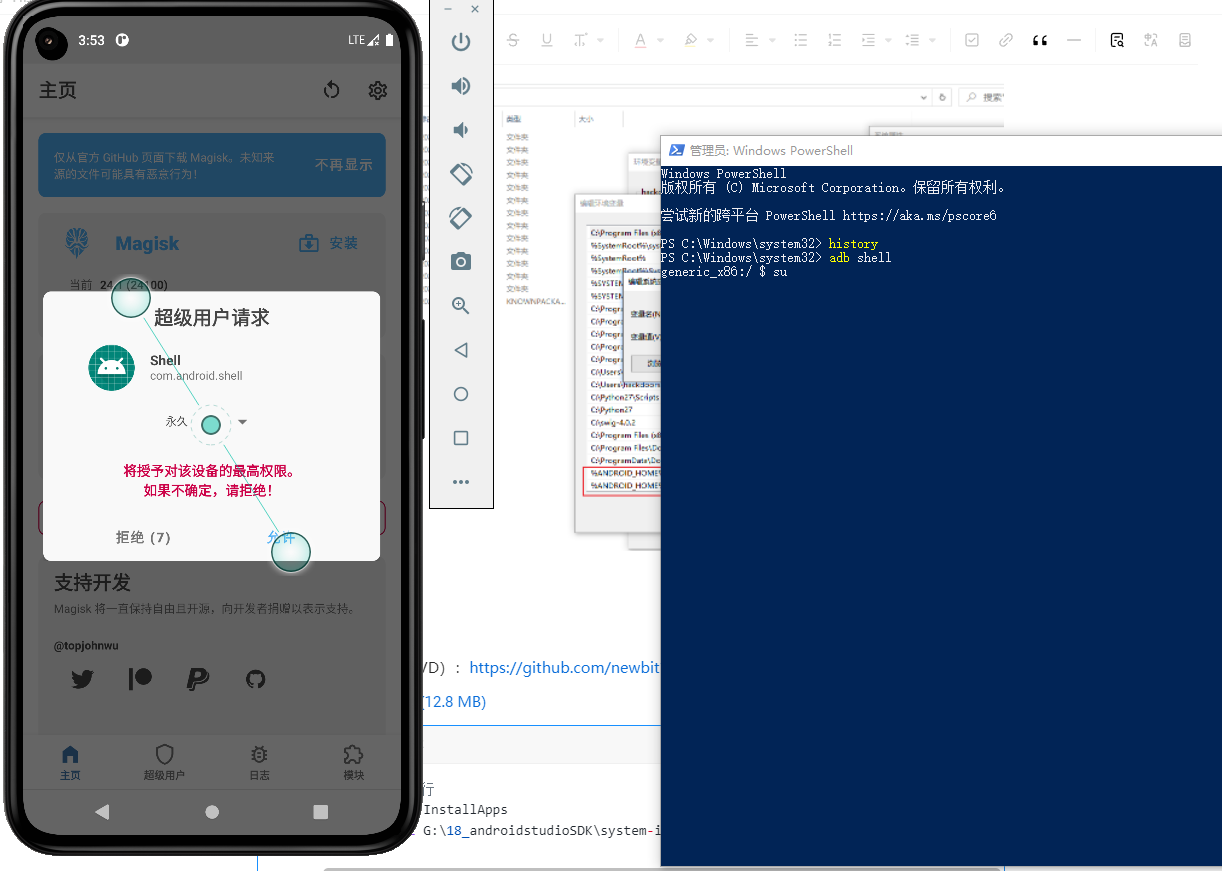
Task: Open 永久 duration dropdown in superuser dialog
Action: click(x=207, y=422)
